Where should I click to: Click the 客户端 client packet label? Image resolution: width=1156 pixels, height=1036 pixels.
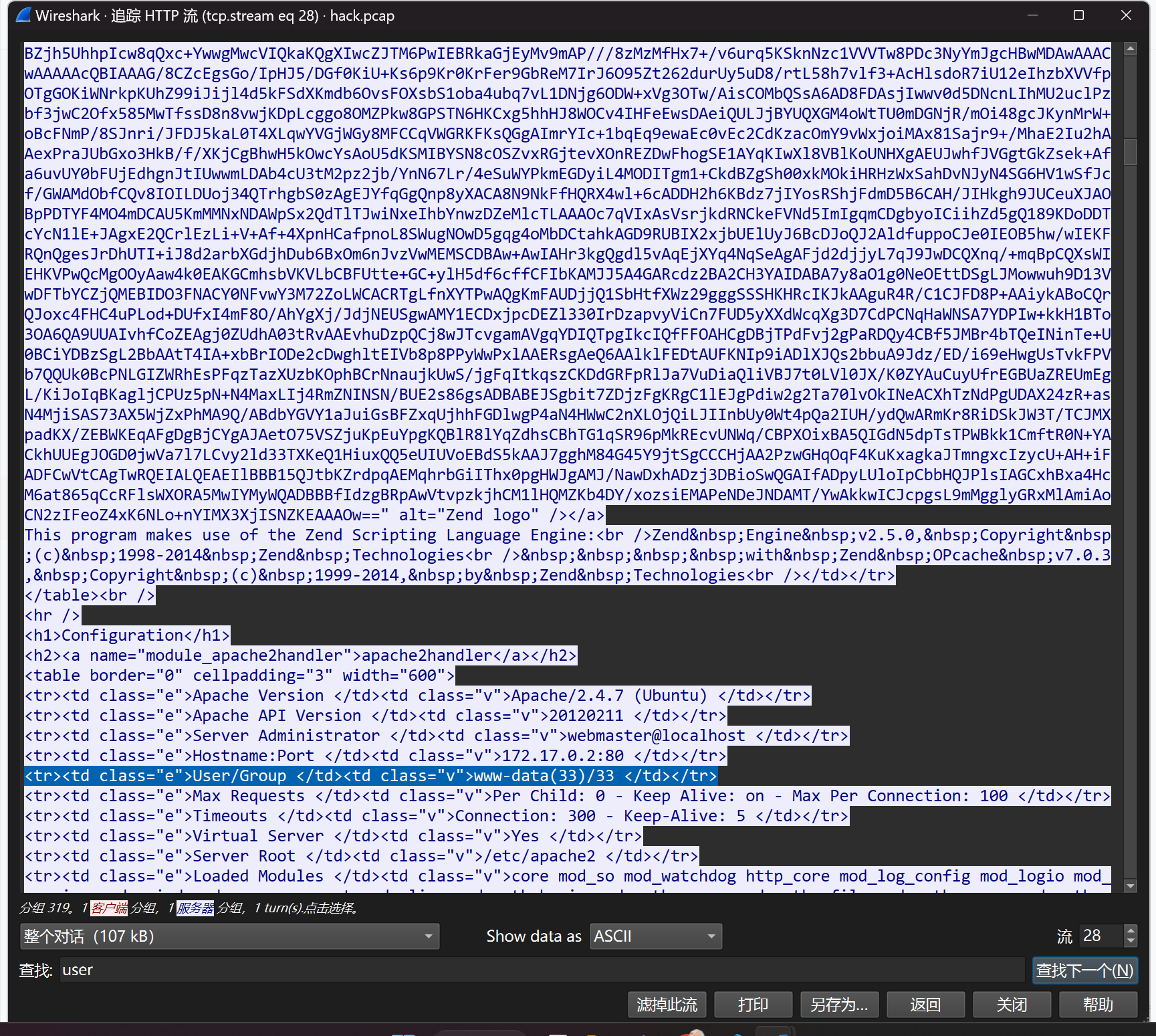pyautogui.click(x=109, y=908)
